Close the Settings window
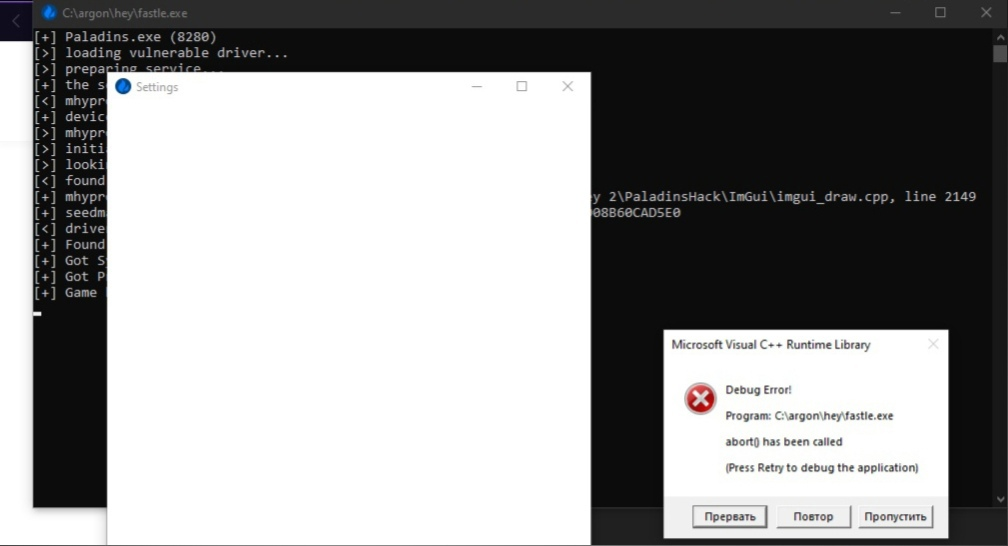 (567, 87)
